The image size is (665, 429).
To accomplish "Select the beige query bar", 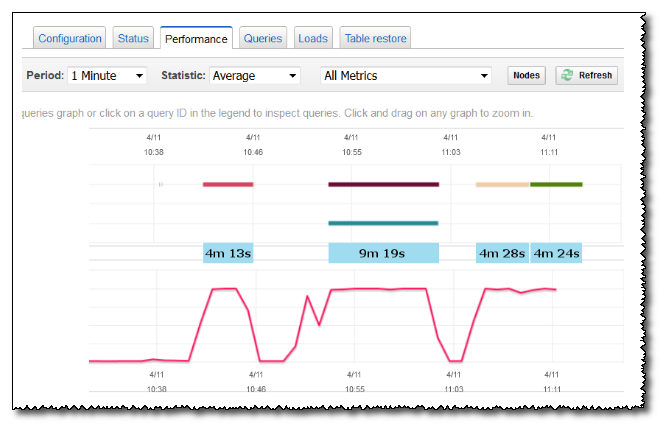I will click(x=502, y=184).
